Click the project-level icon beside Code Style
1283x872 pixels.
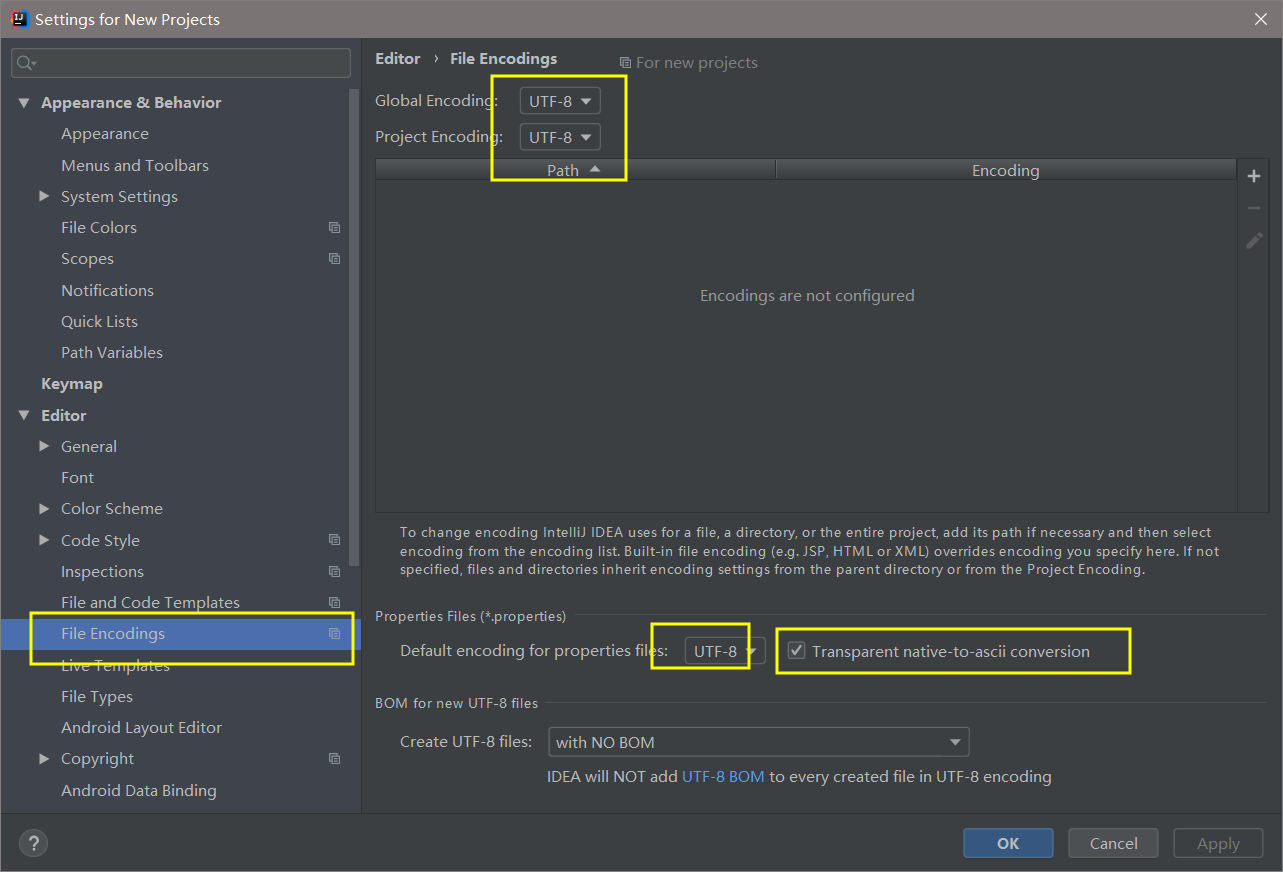click(334, 540)
